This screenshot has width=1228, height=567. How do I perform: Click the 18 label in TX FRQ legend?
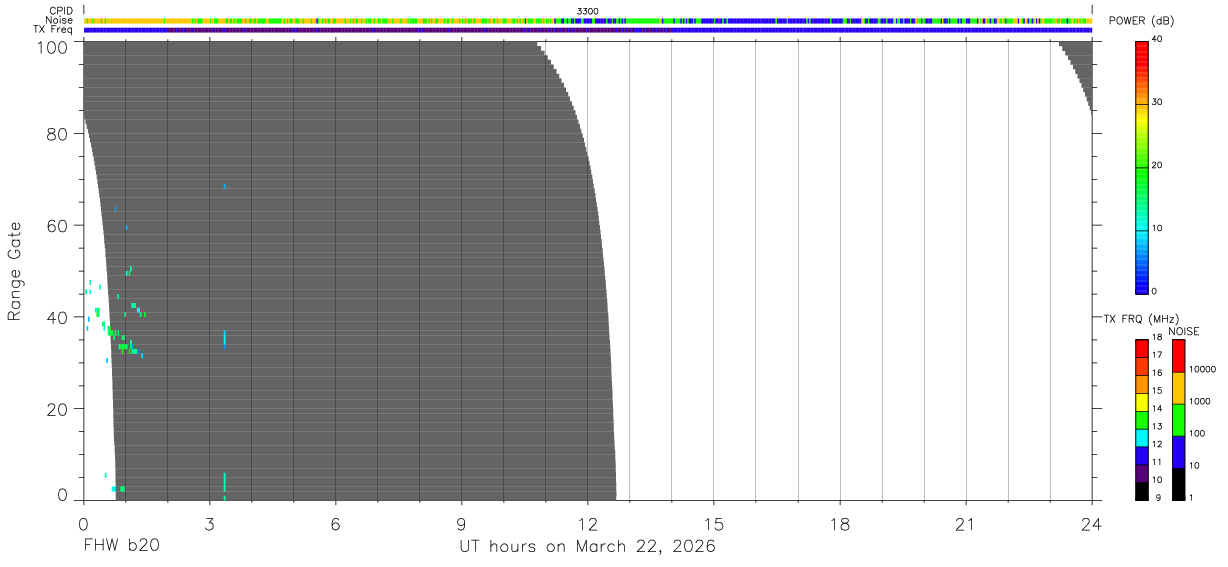pyautogui.click(x=1158, y=339)
